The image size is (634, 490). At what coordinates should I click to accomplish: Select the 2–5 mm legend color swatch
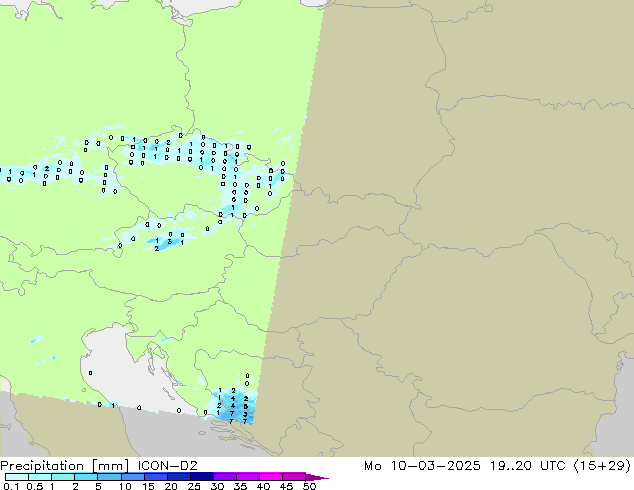[86, 477]
